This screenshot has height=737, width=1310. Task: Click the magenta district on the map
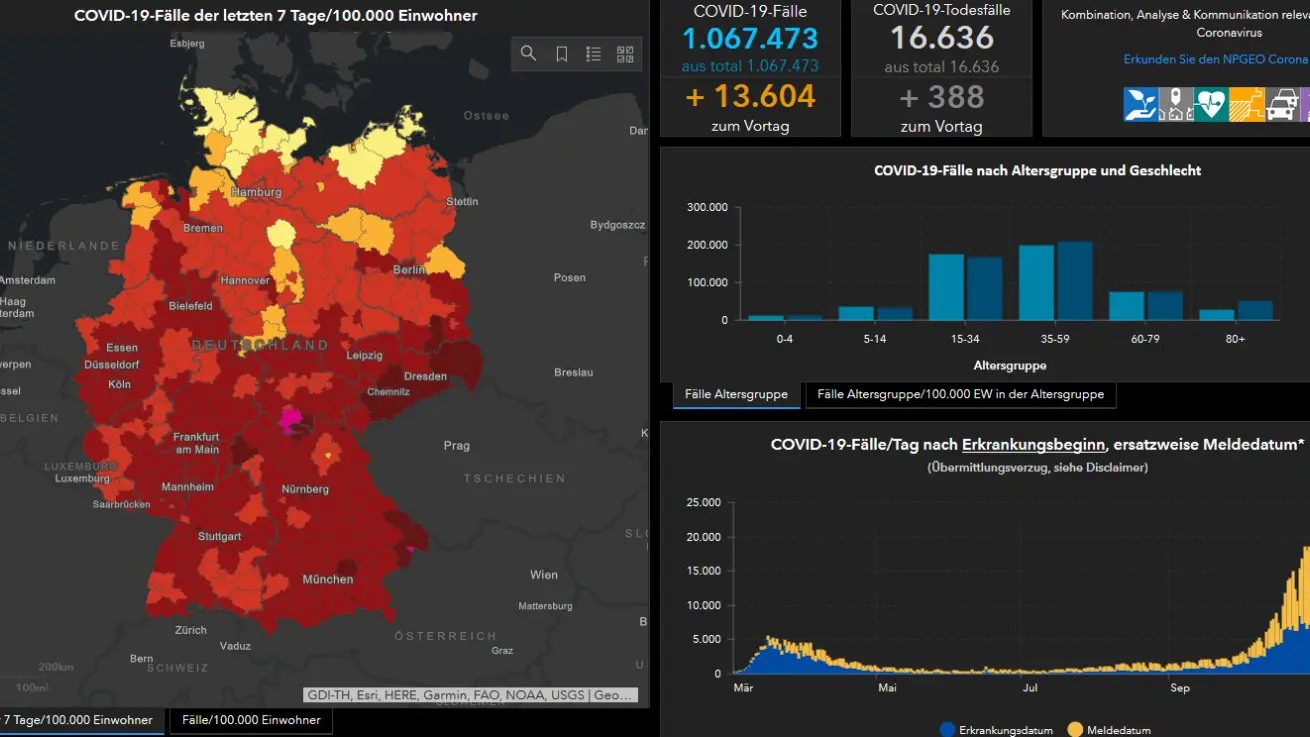(x=293, y=420)
